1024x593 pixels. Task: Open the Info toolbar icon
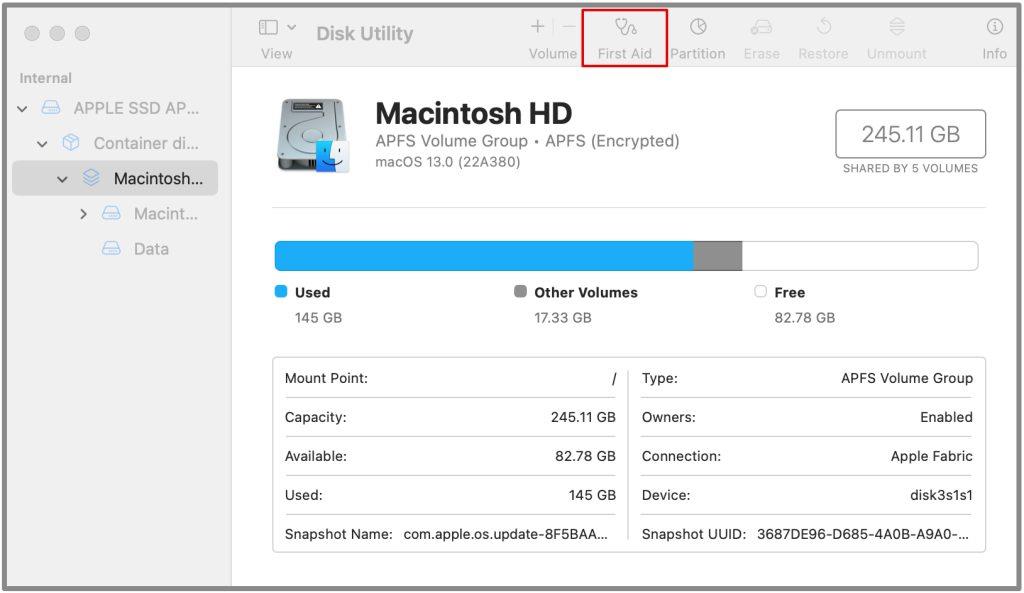(x=995, y=27)
